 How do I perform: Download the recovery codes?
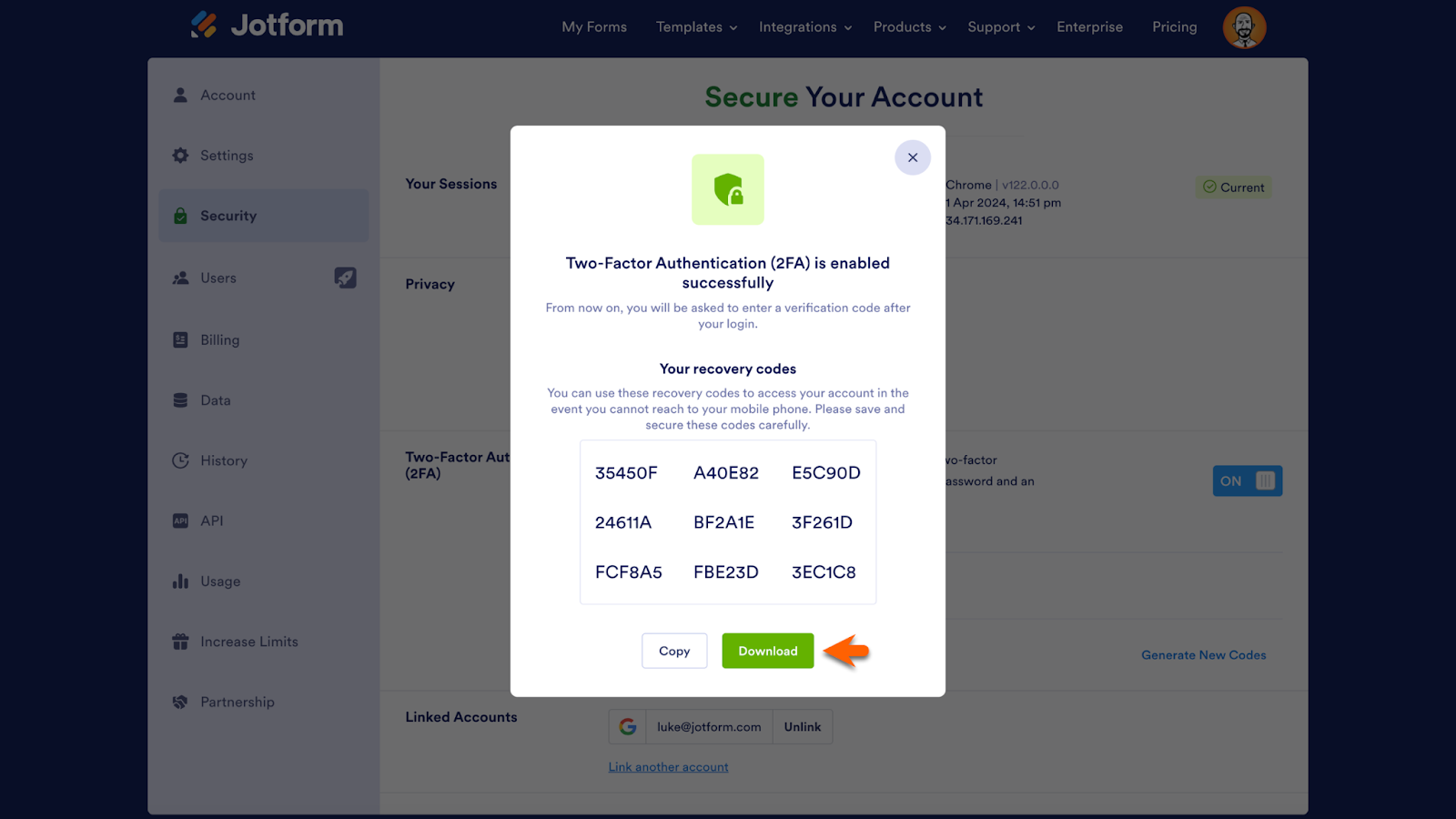(x=767, y=651)
